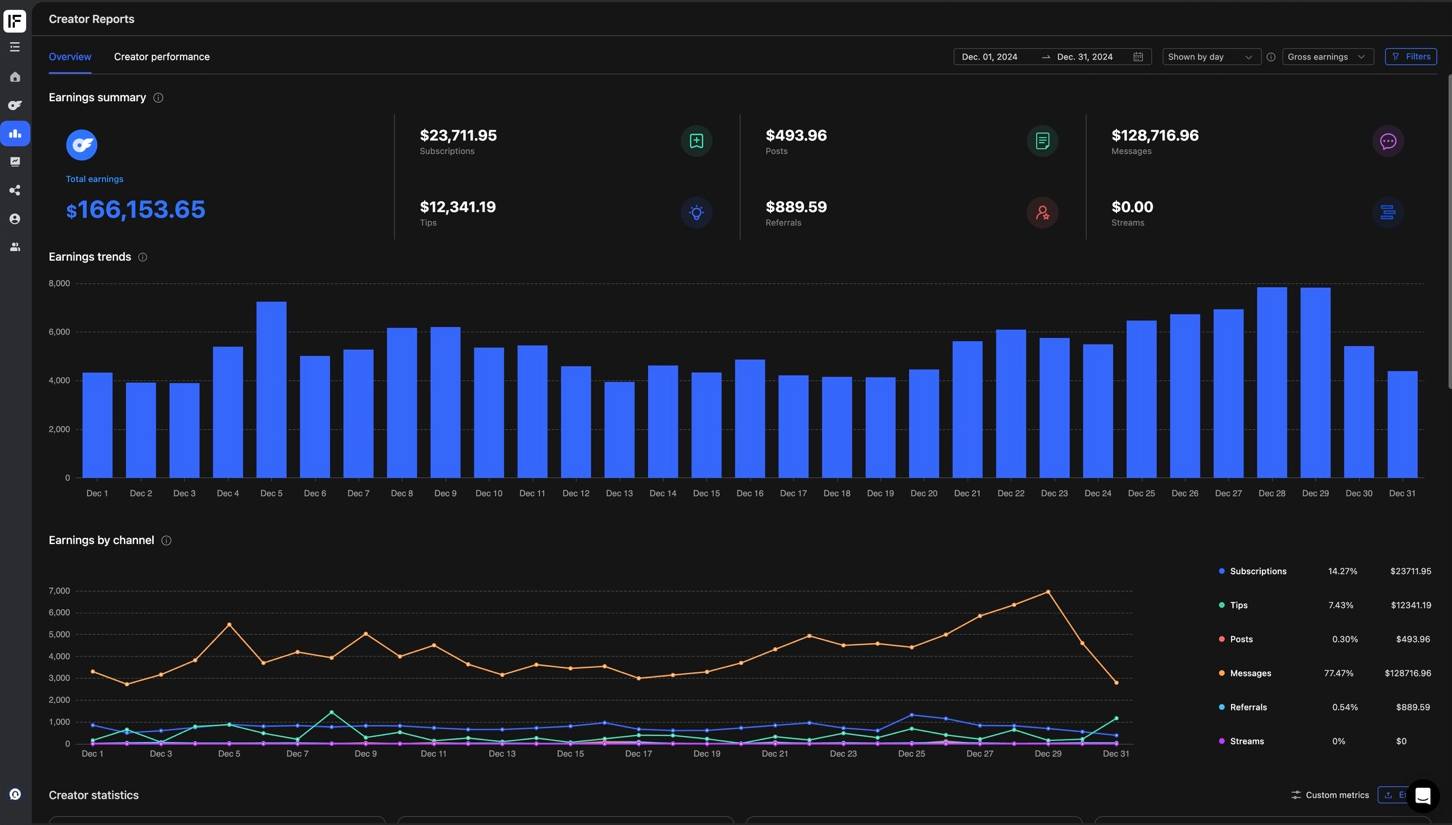1452x825 pixels.
Task: Click the Posts document icon
Action: click(1042, 141)
